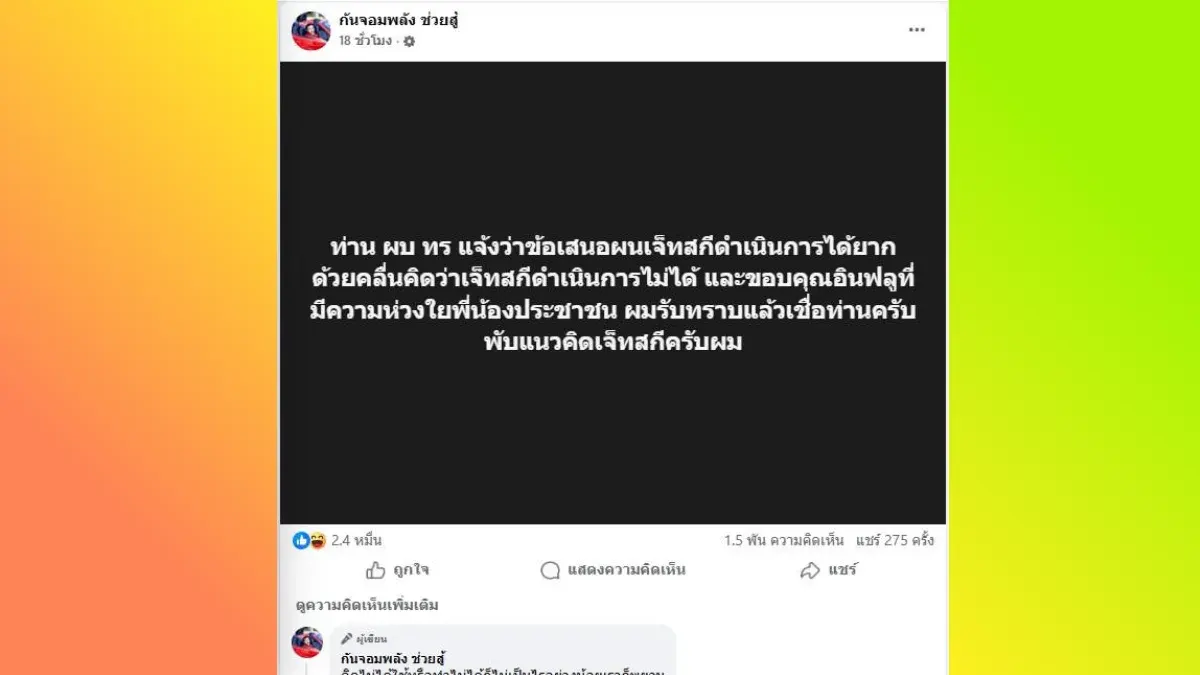
Task: Open the commenter name กันจอมพลัง ช่วยสู้ in comment
Action: 393,656
